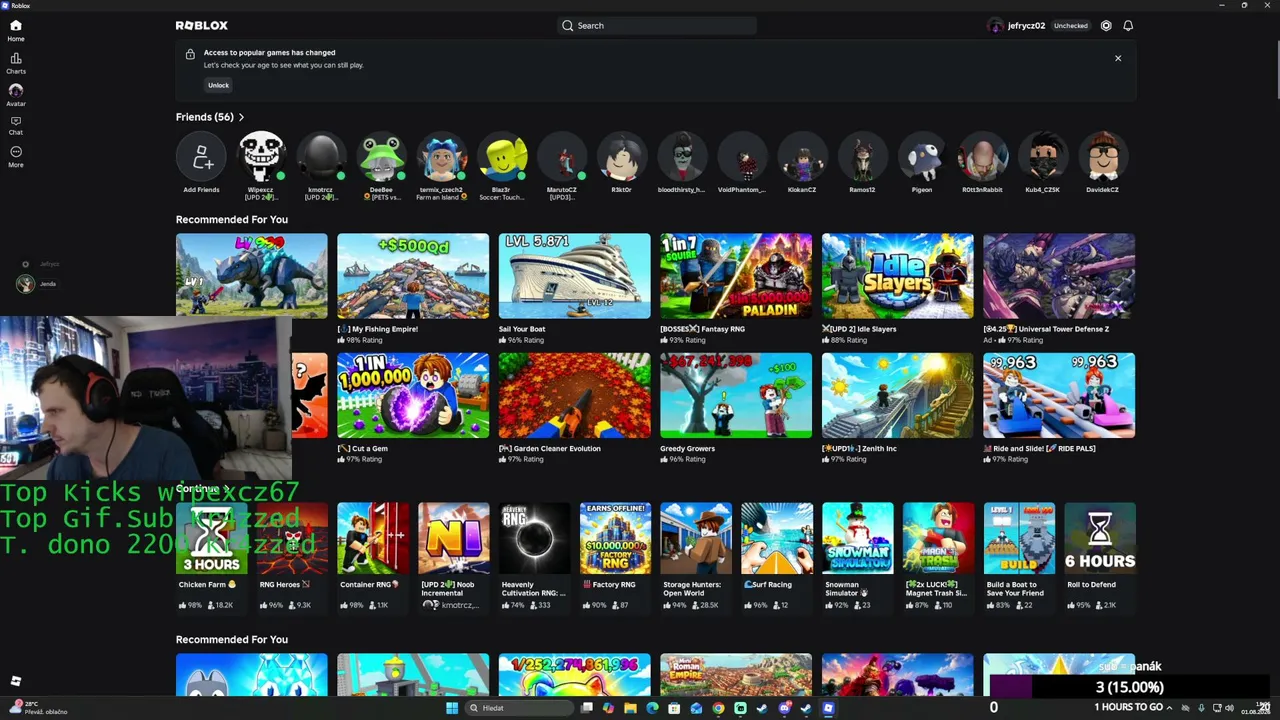Viewport: 1280px width, 720px height.
Task: Continue playing Storage Hunters: Open World
Action: (696, 539)
